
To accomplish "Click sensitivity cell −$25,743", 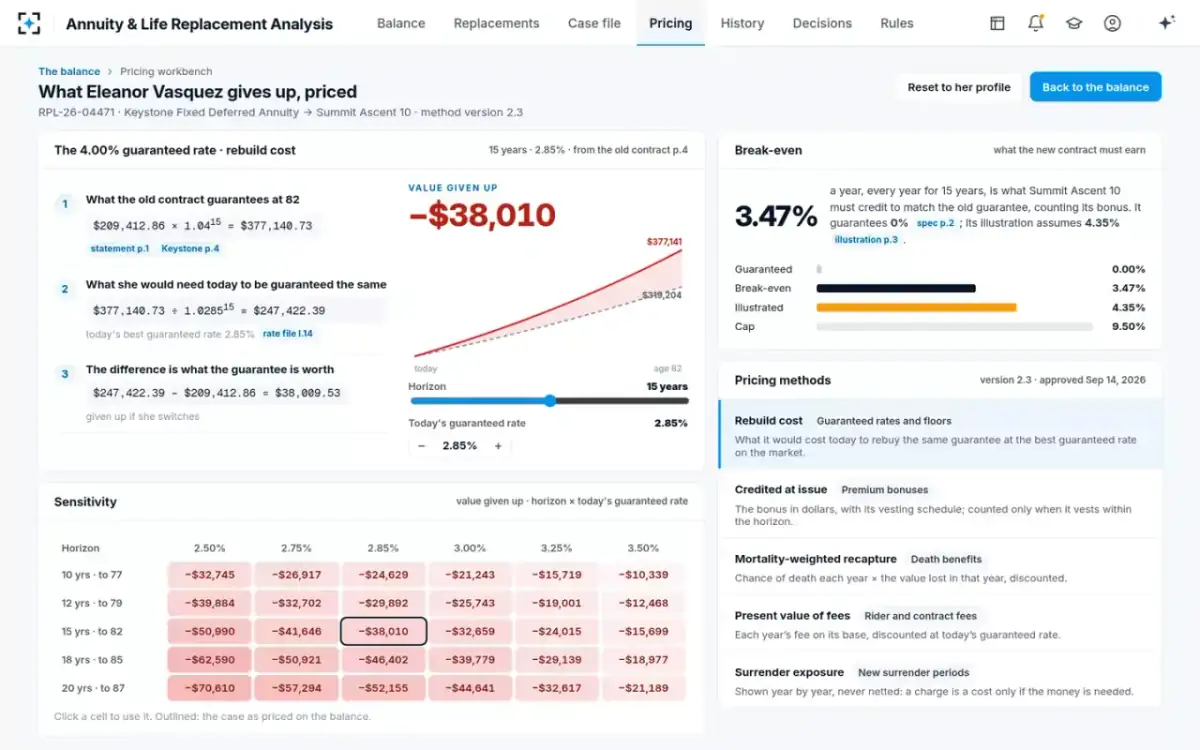I will (x=470, y=603).
